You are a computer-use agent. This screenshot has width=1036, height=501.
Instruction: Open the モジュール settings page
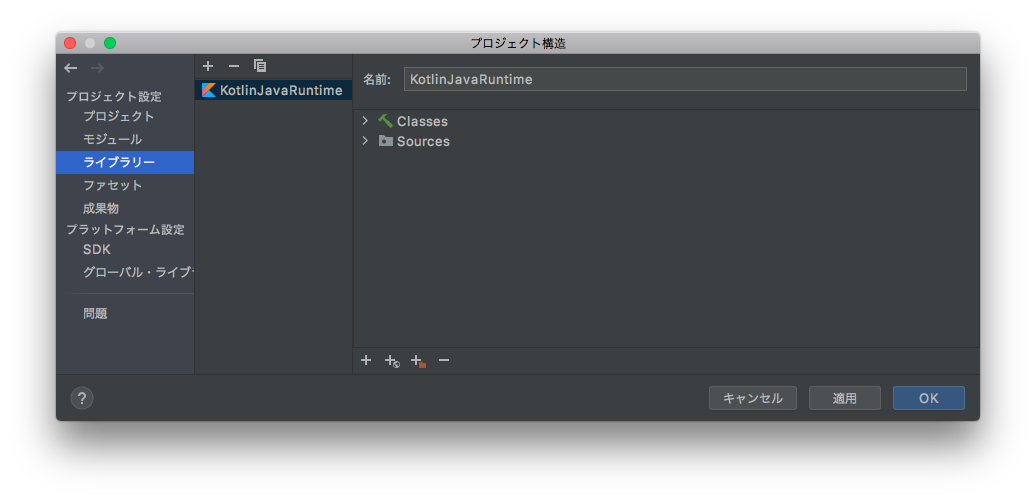112,139
